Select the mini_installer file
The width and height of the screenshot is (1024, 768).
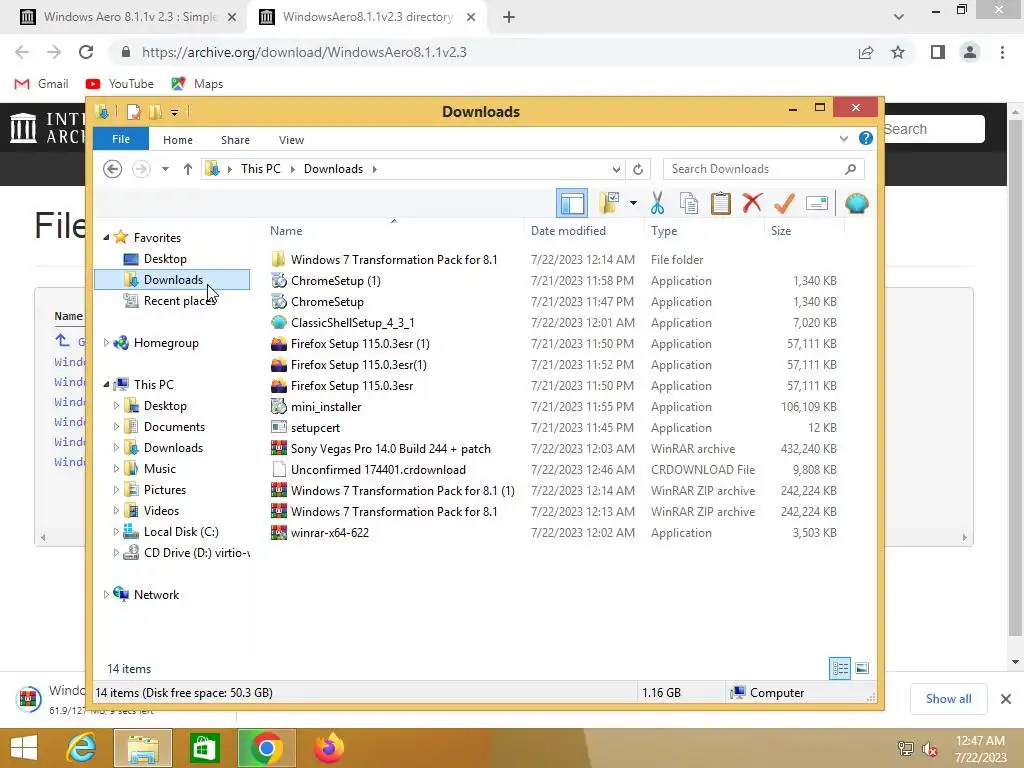click(326, 407)
